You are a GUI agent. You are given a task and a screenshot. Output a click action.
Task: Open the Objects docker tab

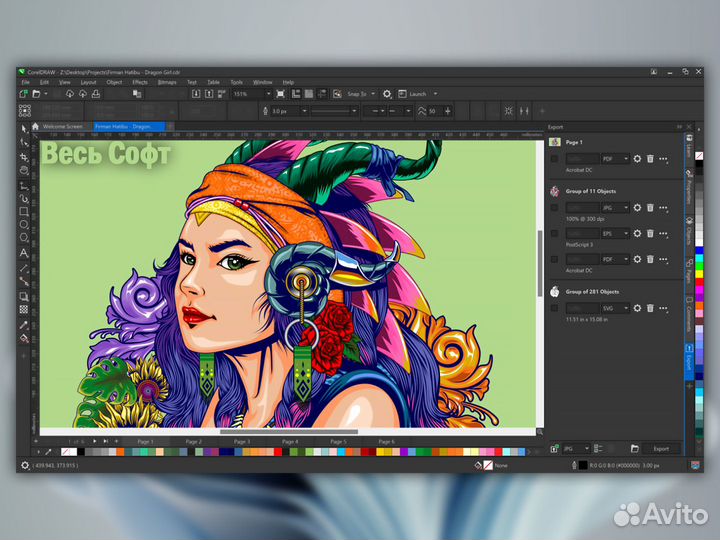pos(689,231)
